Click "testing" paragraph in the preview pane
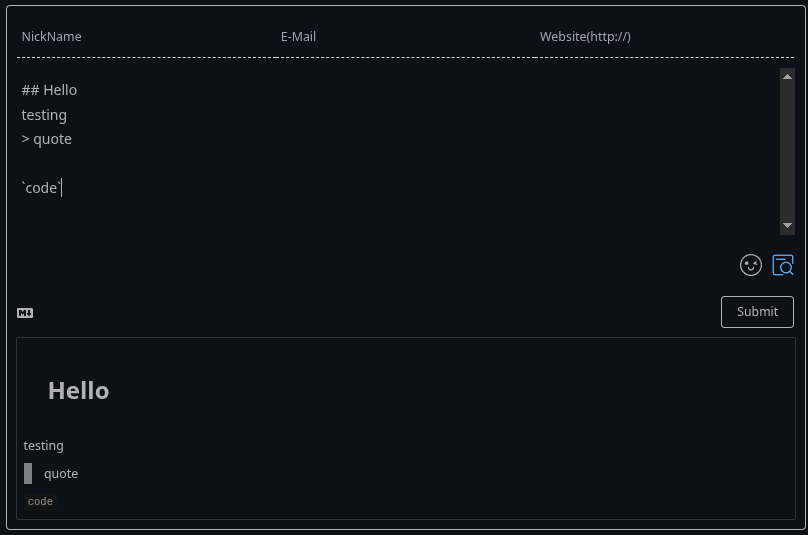Viewport: 808px width, 535px height. (x=44, y=446)
